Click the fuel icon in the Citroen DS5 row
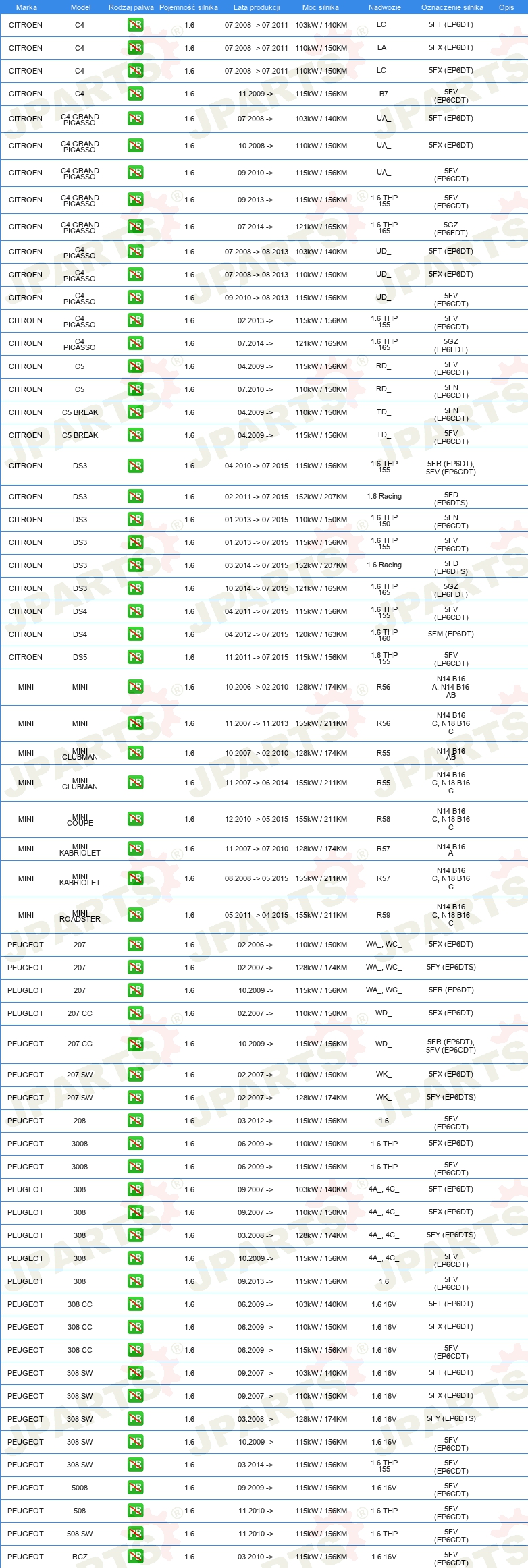 point(135,657)
